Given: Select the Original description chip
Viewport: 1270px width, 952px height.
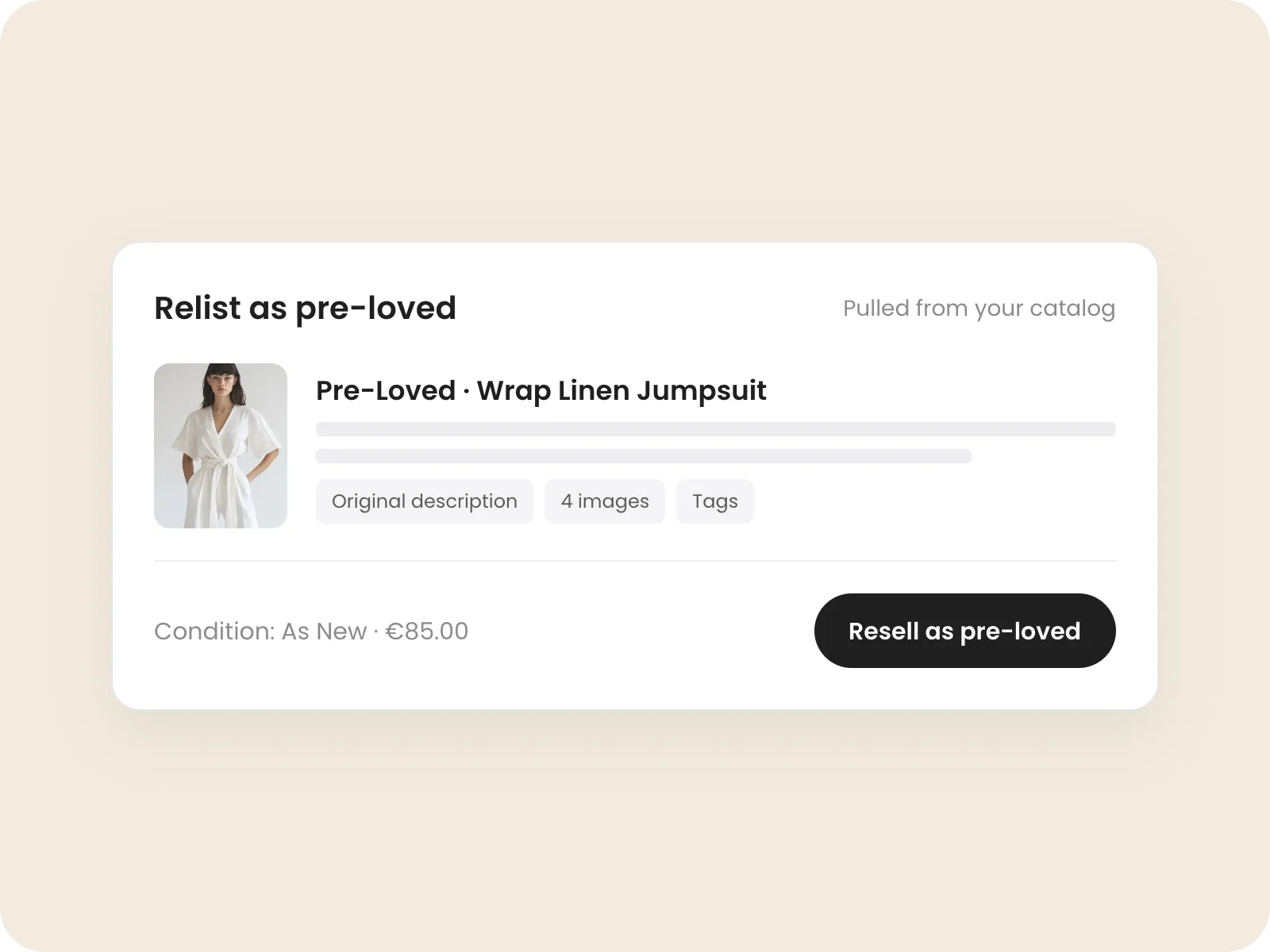Looking at the screenshot, I should [x=425, y=501].
